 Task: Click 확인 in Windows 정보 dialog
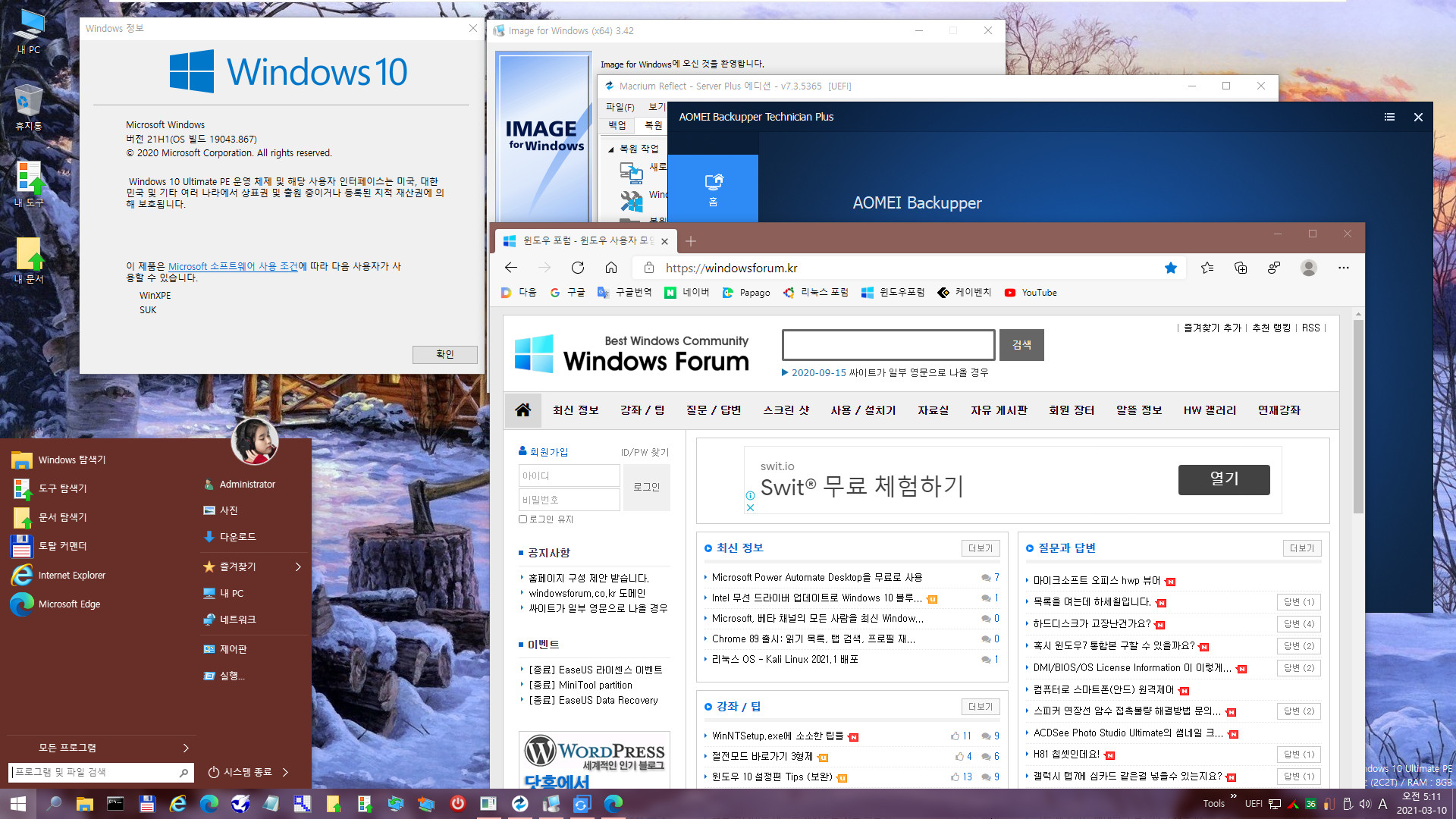click(445, 354)
